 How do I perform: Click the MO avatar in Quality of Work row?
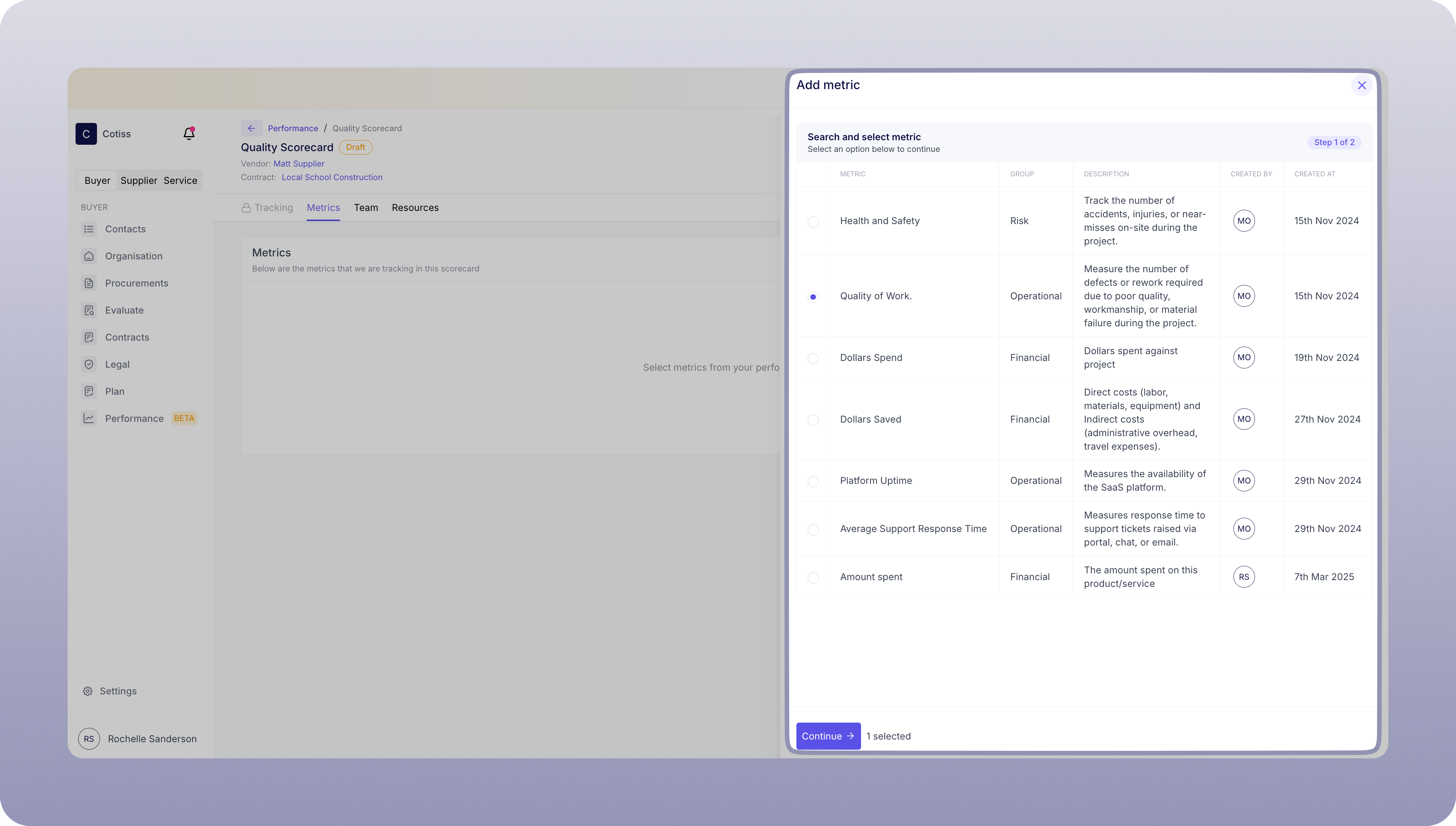point(1244,296)
